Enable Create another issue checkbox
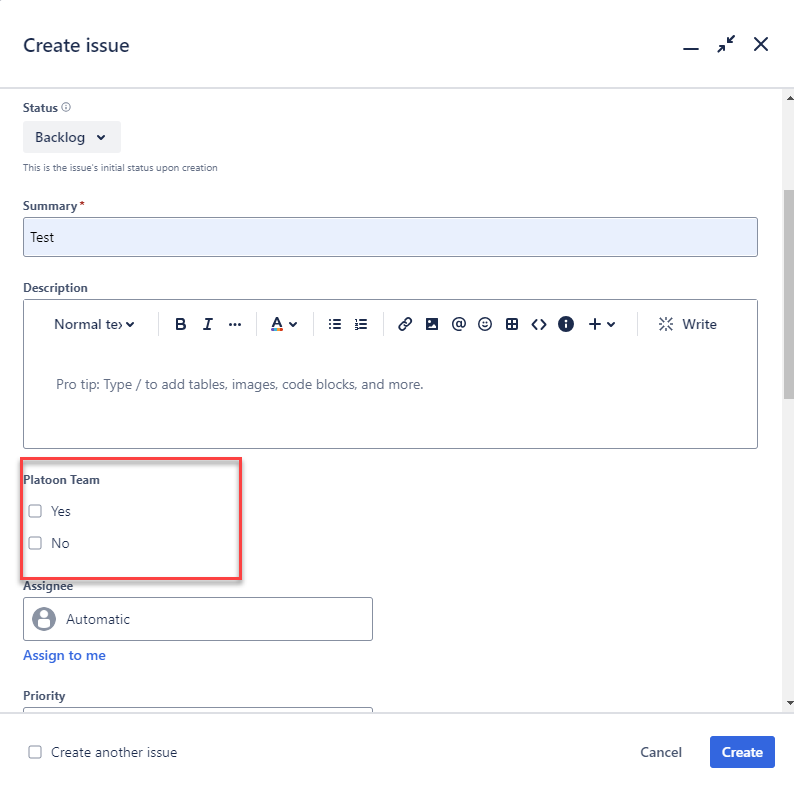 [x=35, y=752]
